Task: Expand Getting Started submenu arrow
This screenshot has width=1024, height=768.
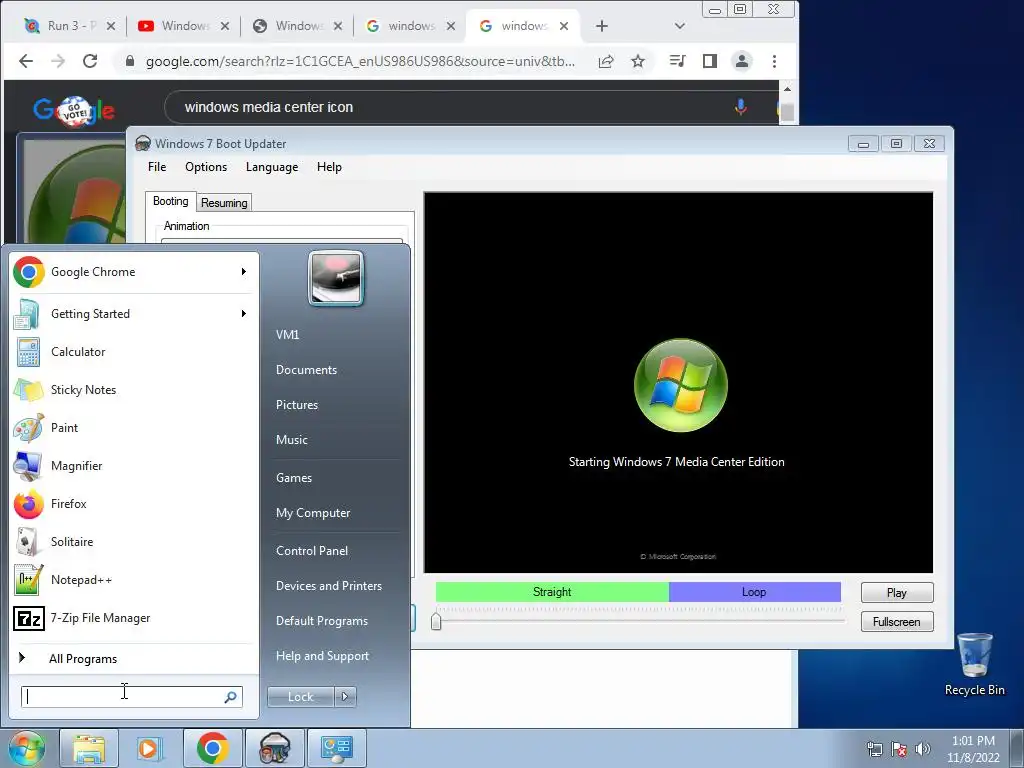Action: pyautogui.click(x=244, y=314)
